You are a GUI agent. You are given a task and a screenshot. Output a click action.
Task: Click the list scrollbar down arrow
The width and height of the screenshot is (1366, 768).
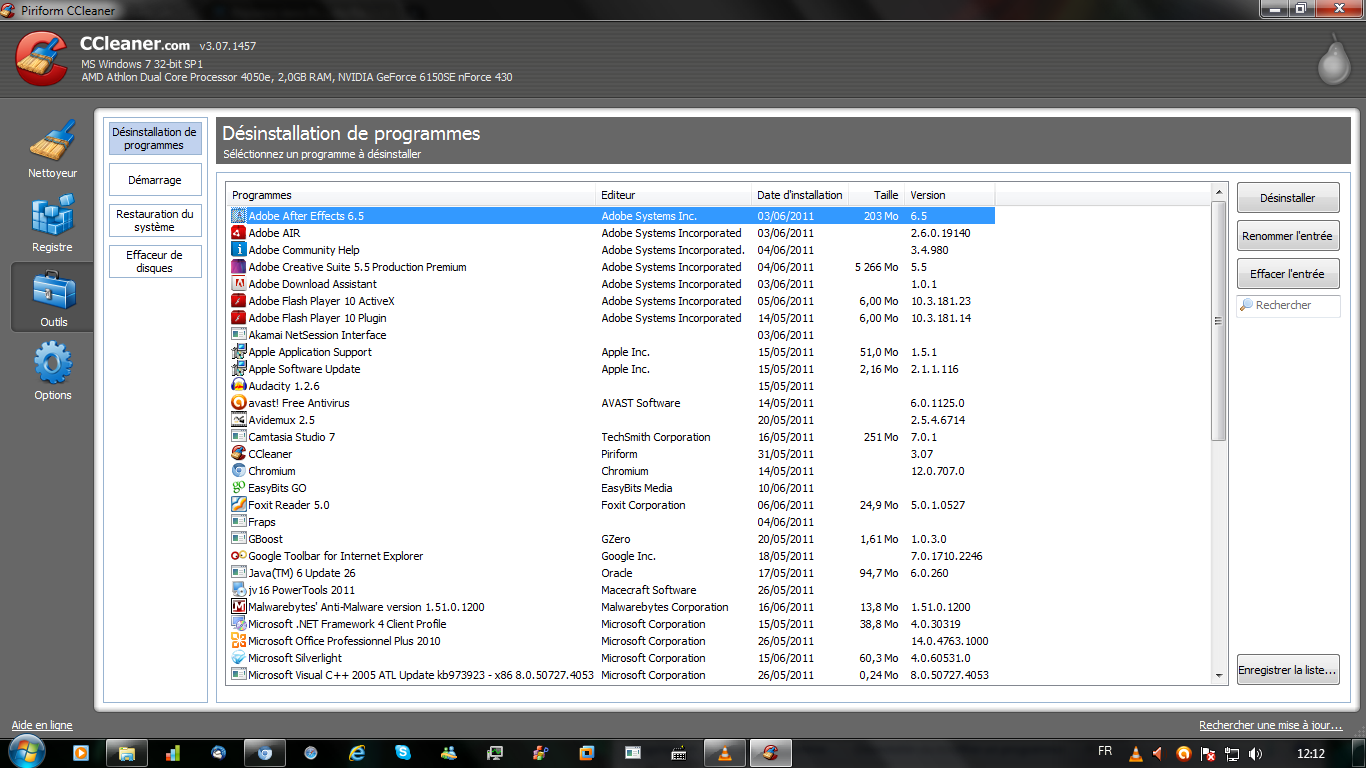1219,676
